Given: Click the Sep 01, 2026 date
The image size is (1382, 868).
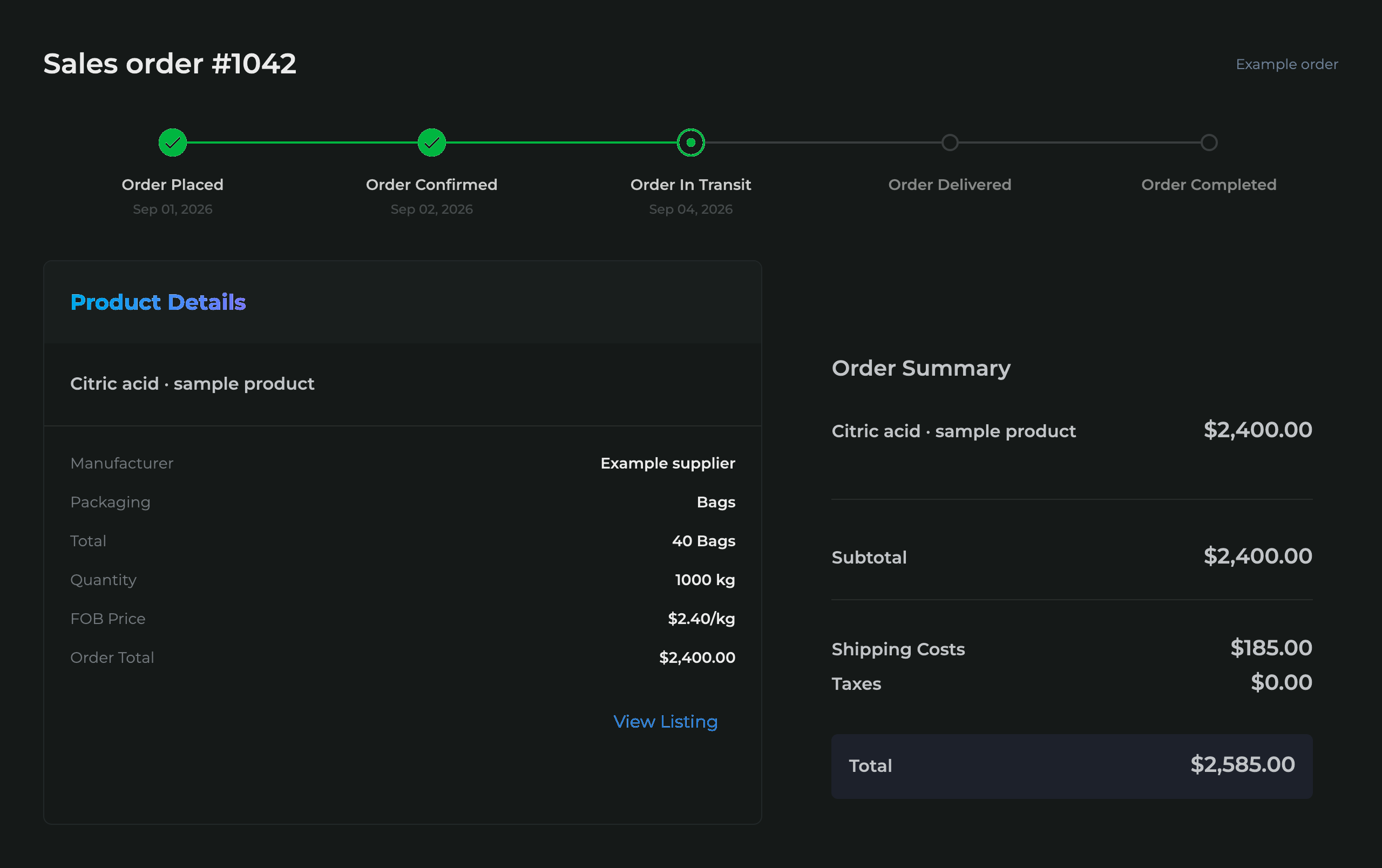Looking at the screenshot, I should coord(173,209).
